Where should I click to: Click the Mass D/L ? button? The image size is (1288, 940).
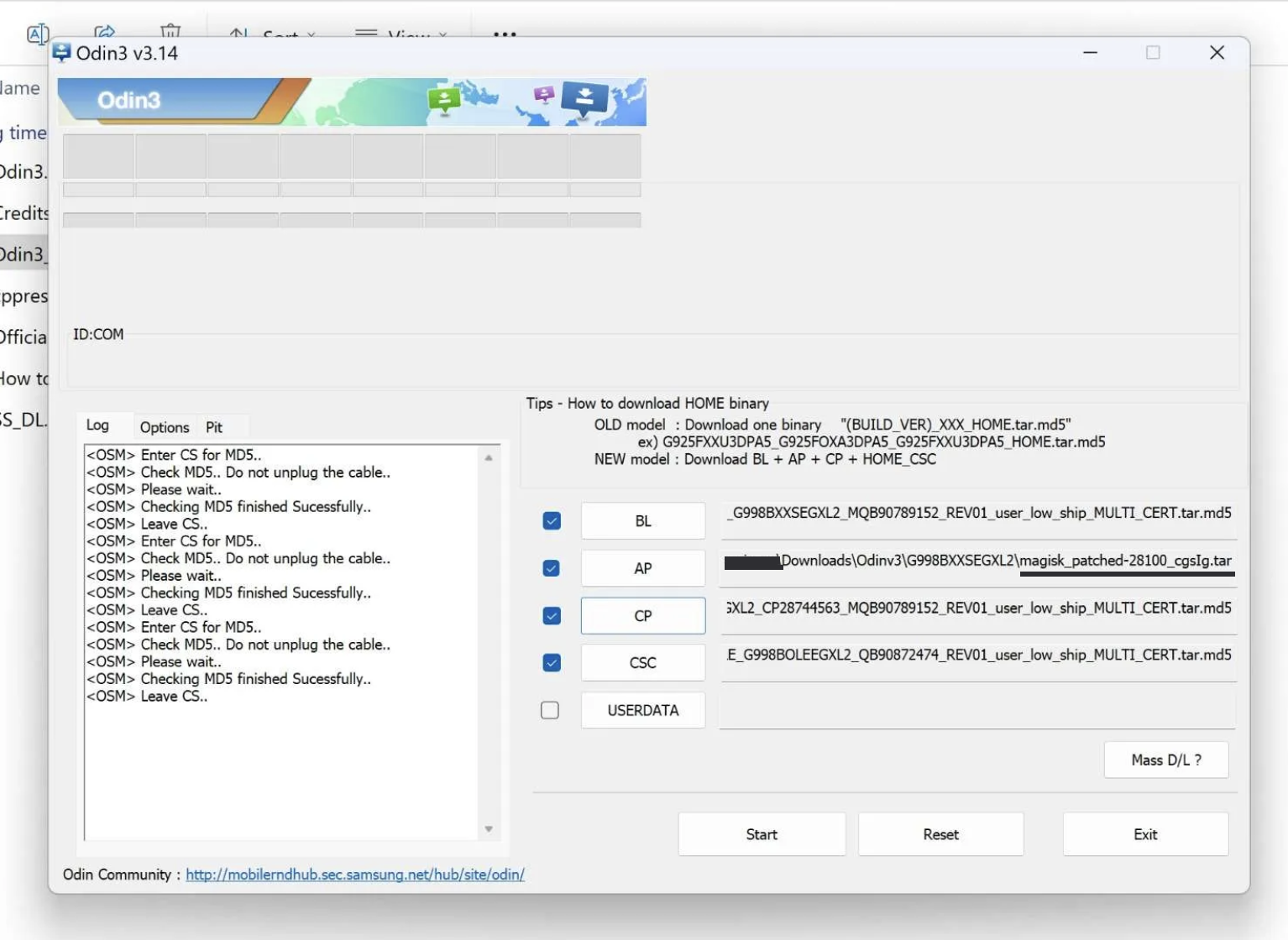(1166, 760)
